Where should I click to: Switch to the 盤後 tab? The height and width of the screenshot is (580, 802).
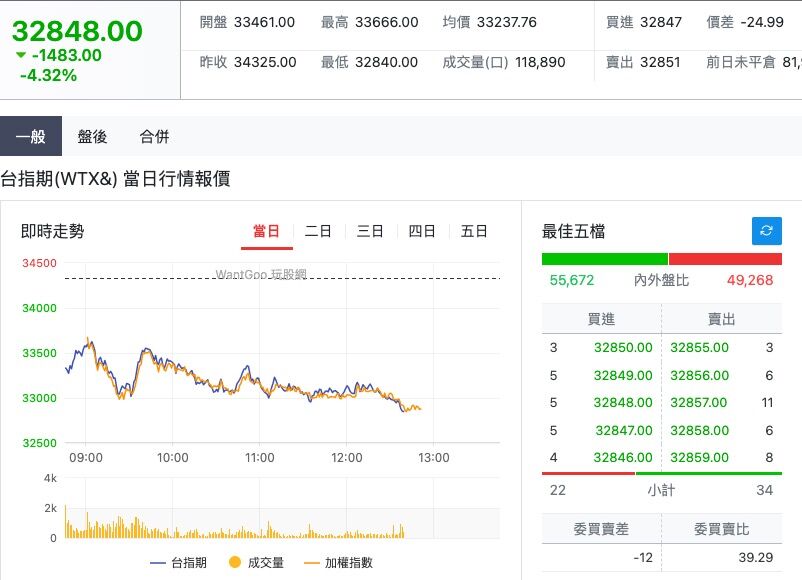tap(93, 136)
